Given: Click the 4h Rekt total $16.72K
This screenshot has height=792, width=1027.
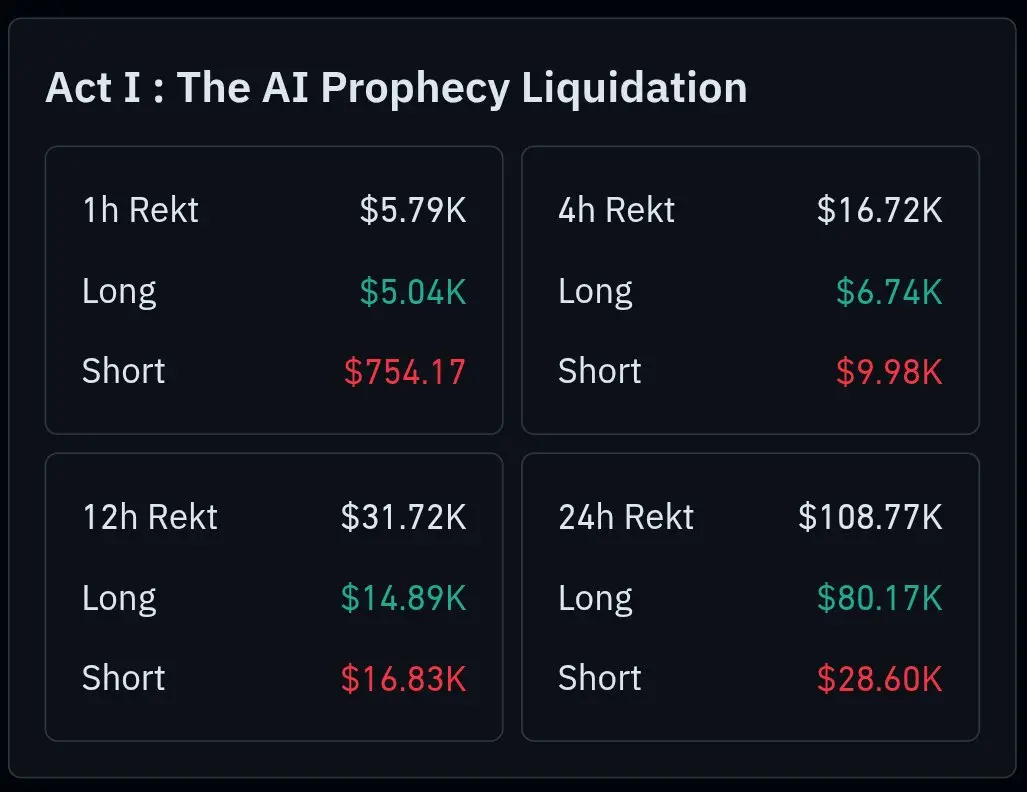Looking at the screenshot, I should 880,210.
